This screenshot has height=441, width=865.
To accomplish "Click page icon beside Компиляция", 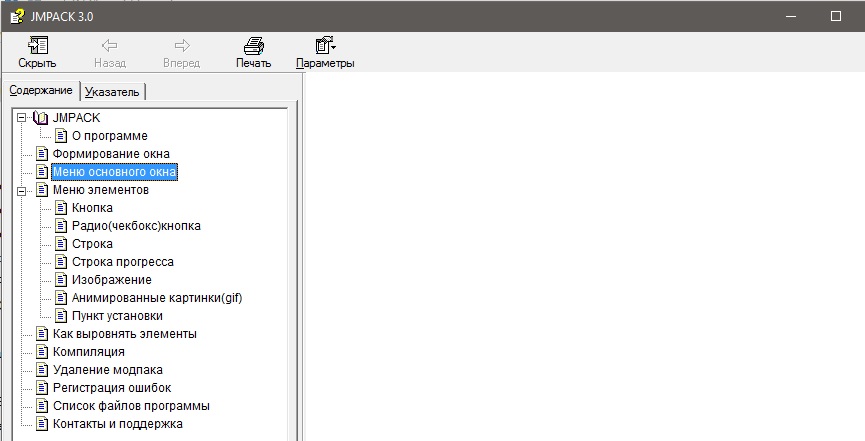I will 42,352.
